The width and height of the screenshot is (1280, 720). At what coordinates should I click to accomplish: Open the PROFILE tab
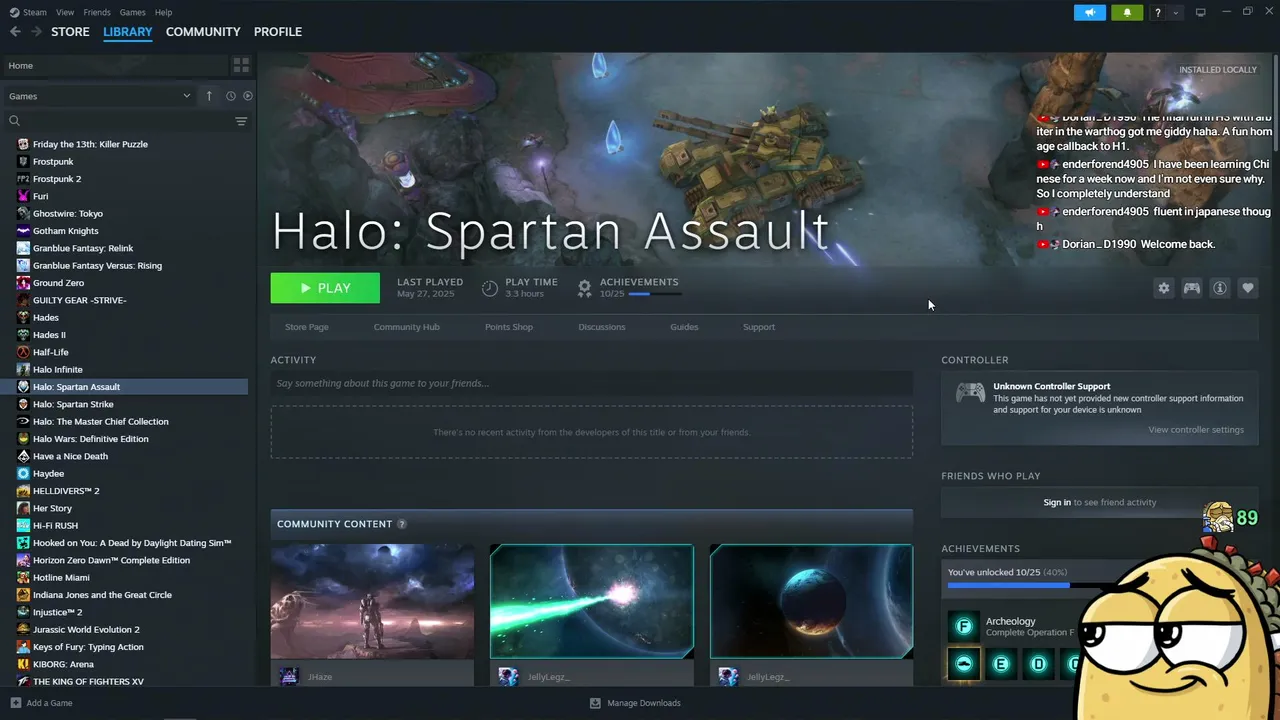(278, 32)
